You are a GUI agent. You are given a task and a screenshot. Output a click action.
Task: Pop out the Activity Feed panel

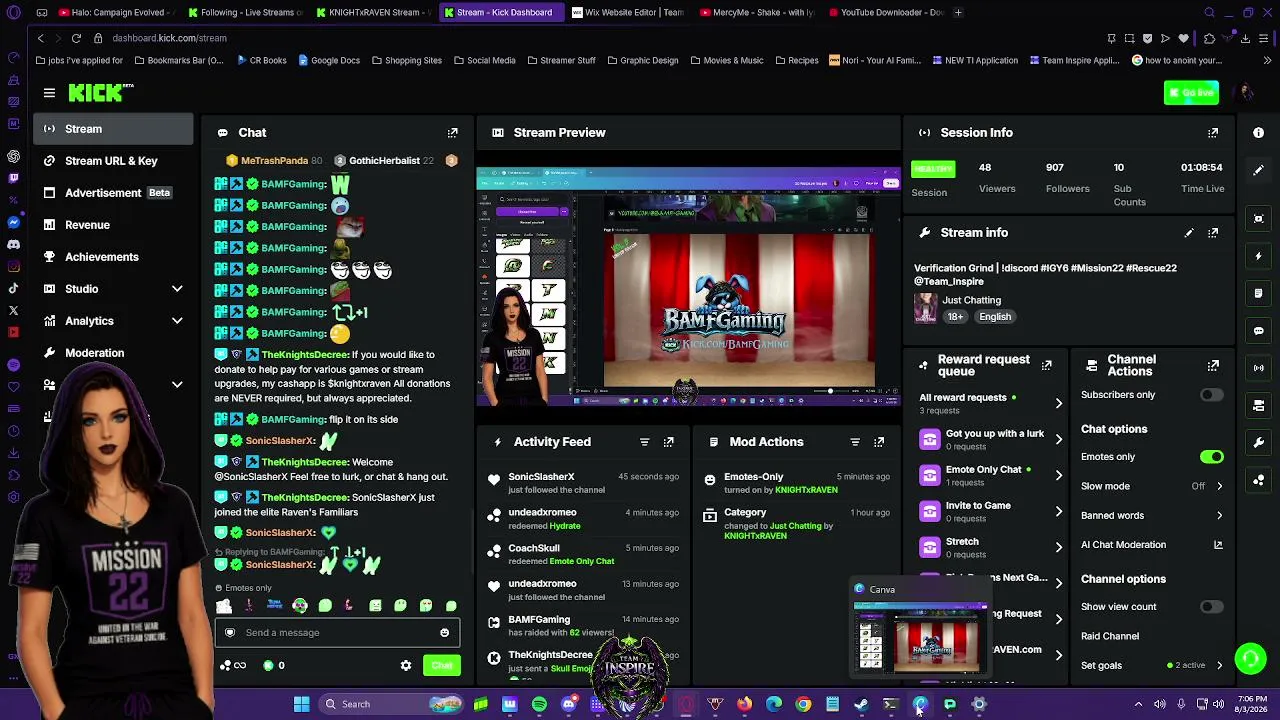pyautogui.click(x=669, y=441)
